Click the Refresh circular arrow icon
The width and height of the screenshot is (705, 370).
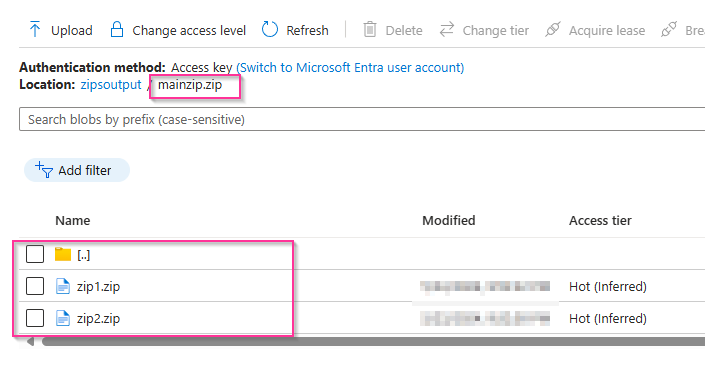(x=270, y=30)
